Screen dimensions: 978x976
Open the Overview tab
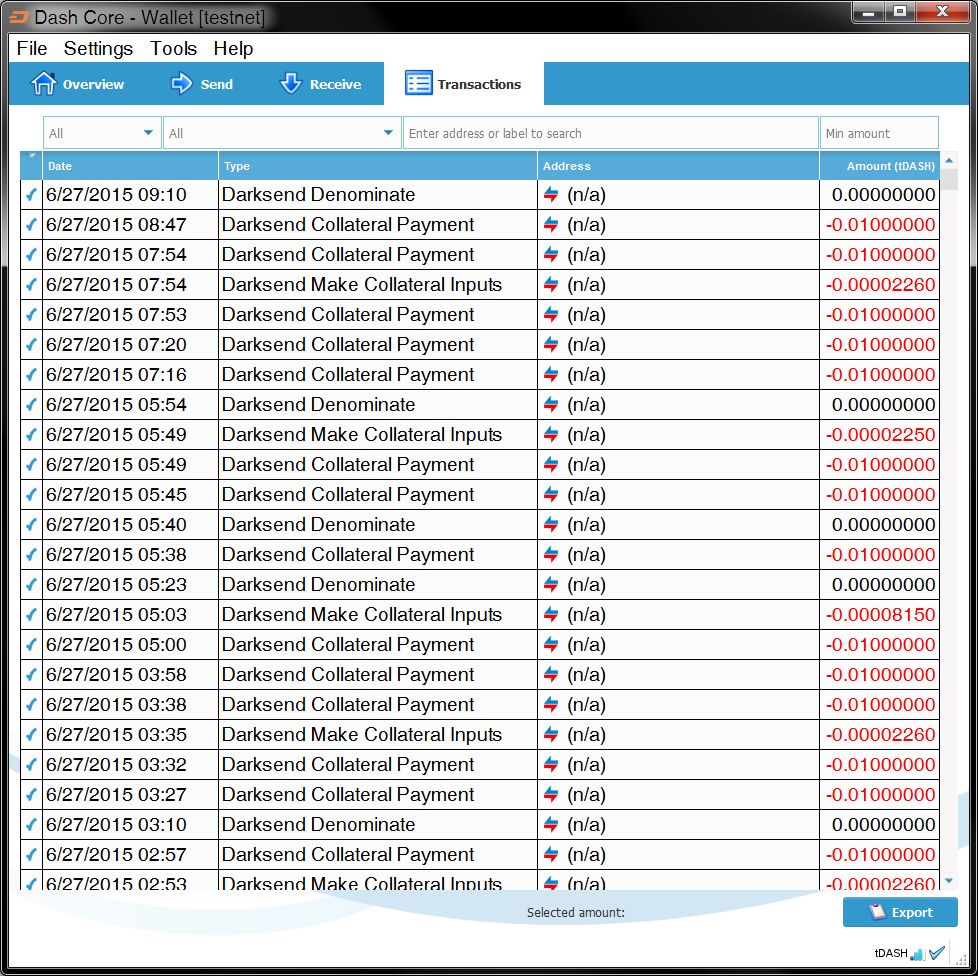point(77,84)
